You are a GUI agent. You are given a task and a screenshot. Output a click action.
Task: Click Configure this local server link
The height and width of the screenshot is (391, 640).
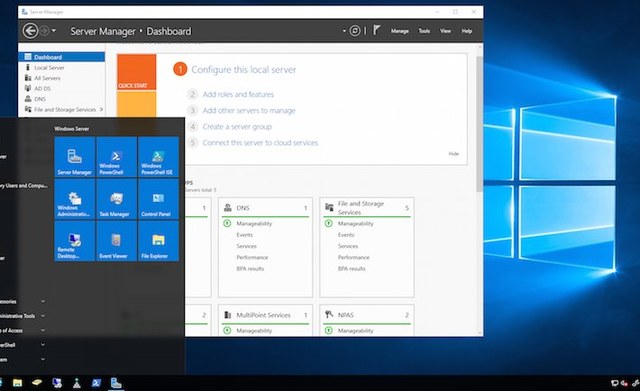(244, 69)
